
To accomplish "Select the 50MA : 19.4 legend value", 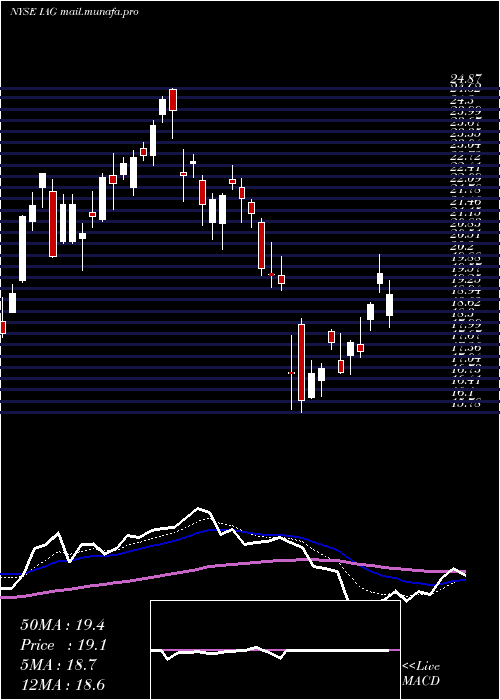I will tap(62, 625).
